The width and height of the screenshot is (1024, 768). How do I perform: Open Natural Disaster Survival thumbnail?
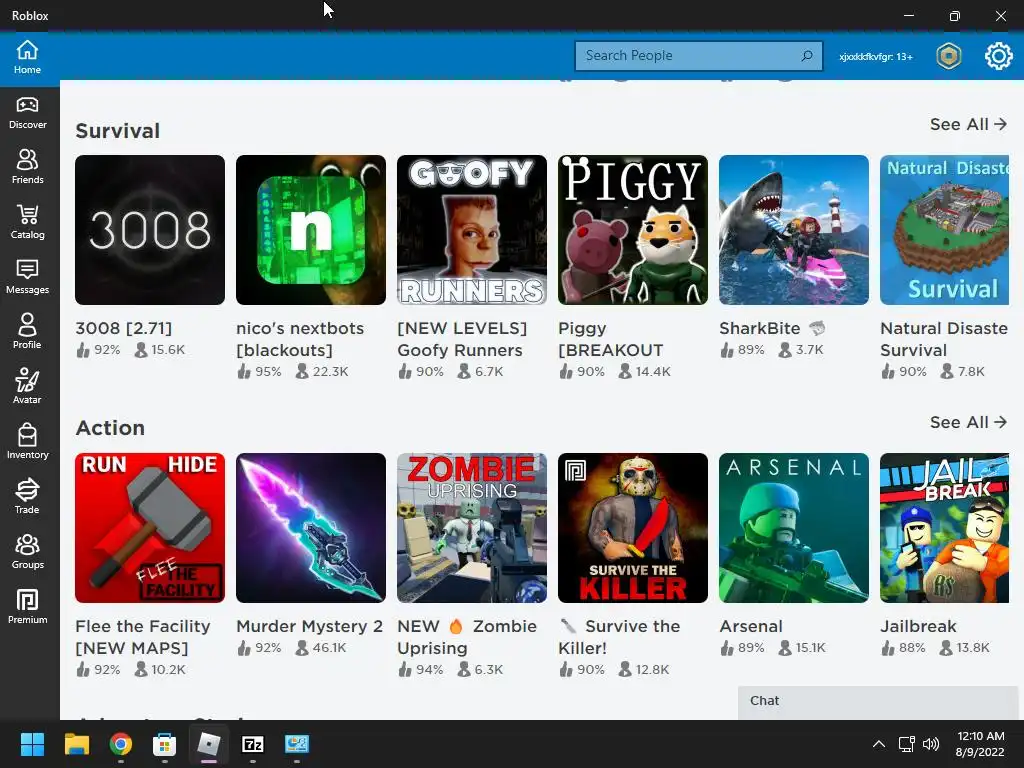pyautogui.click(x=944, y=230)
